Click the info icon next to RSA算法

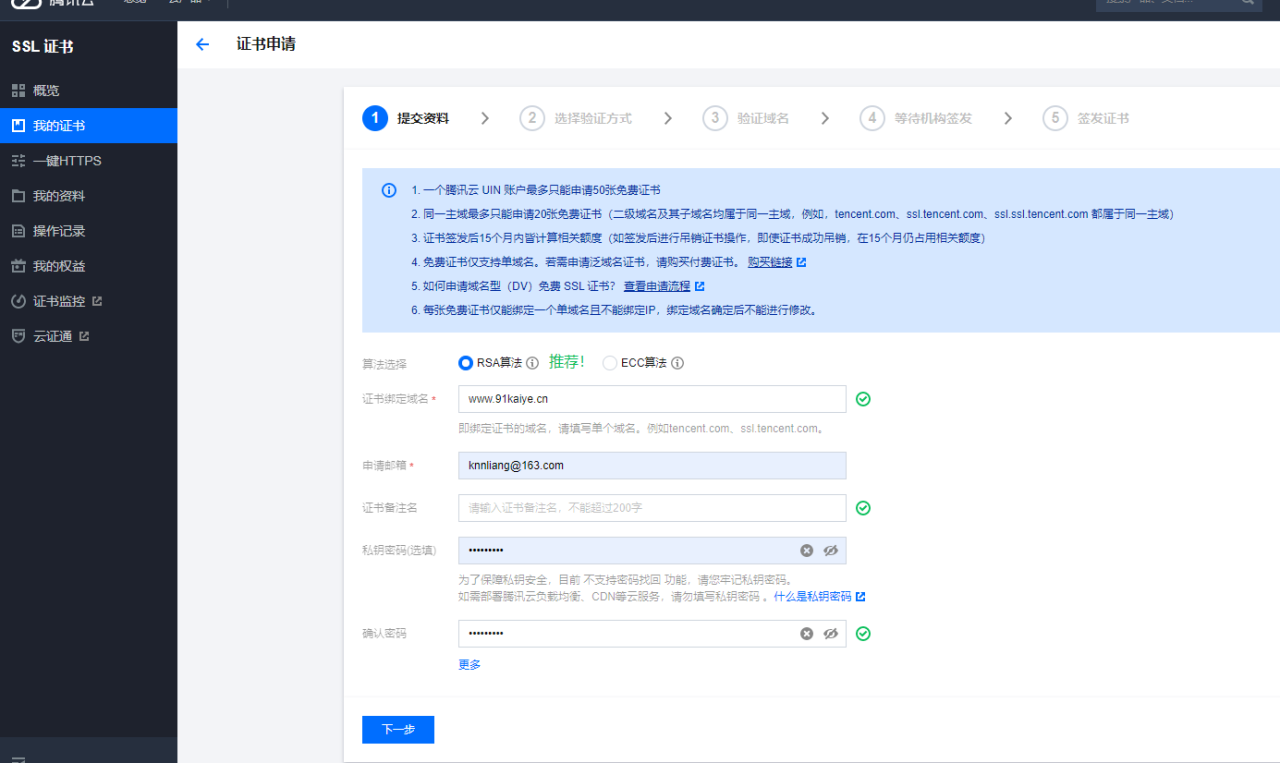tap(533, 363)
